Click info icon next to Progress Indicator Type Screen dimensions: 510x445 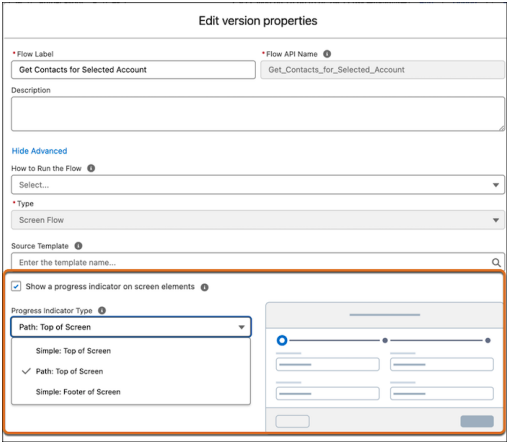pyautogui.click(x=102, y=310)
